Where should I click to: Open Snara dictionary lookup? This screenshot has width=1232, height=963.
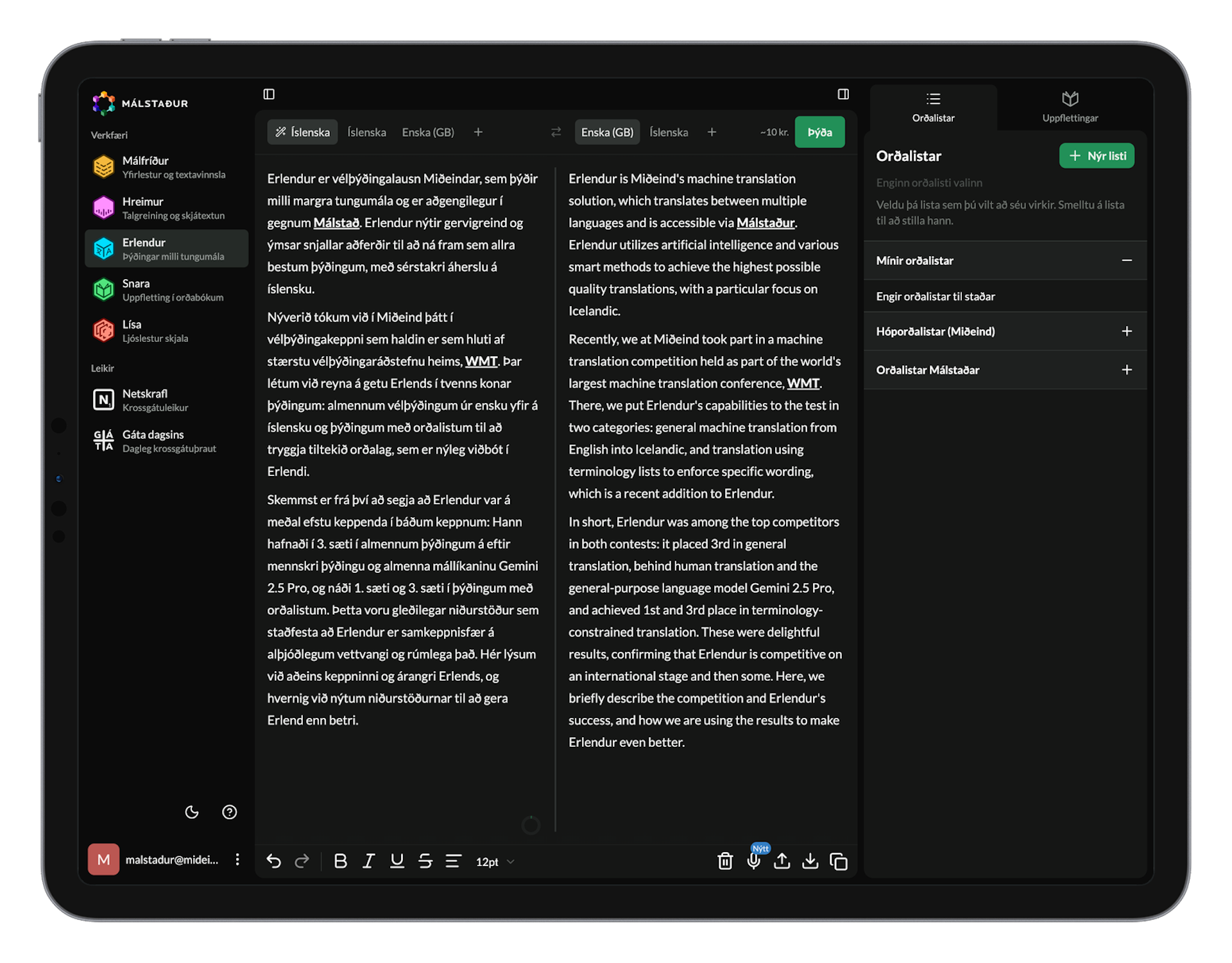(x=166, y=289)
